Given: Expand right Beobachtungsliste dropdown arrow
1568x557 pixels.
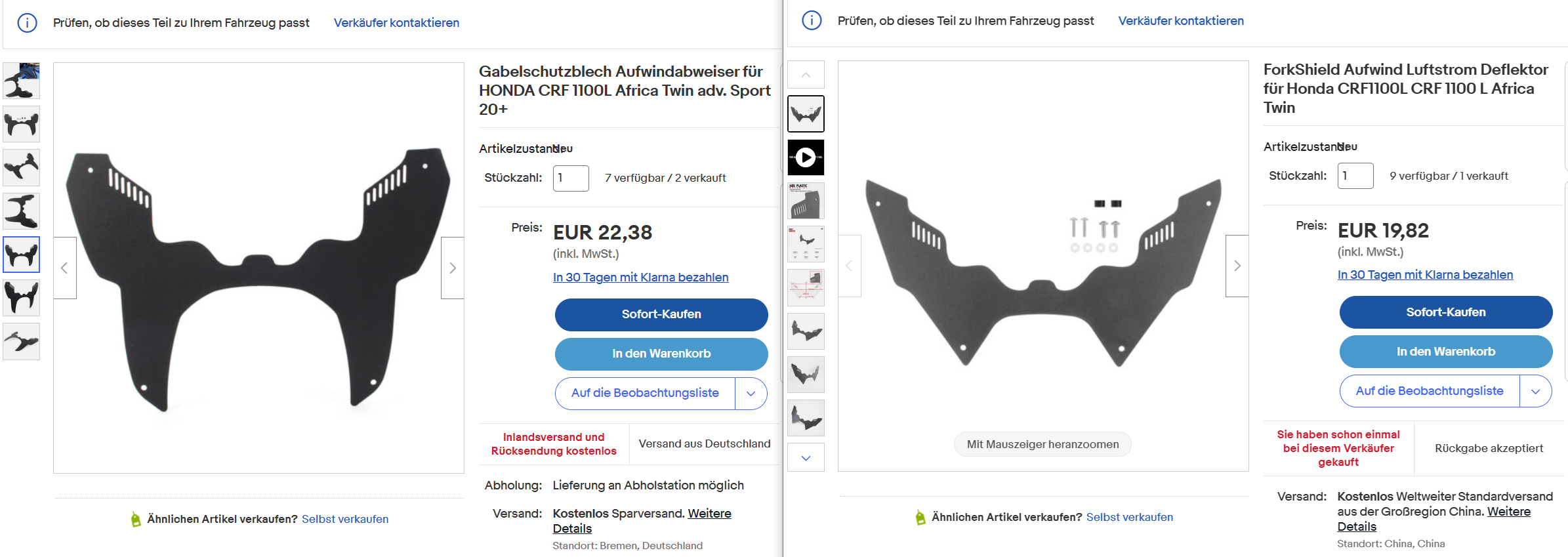Looking at the screenshot, I should click(1535, 391).
